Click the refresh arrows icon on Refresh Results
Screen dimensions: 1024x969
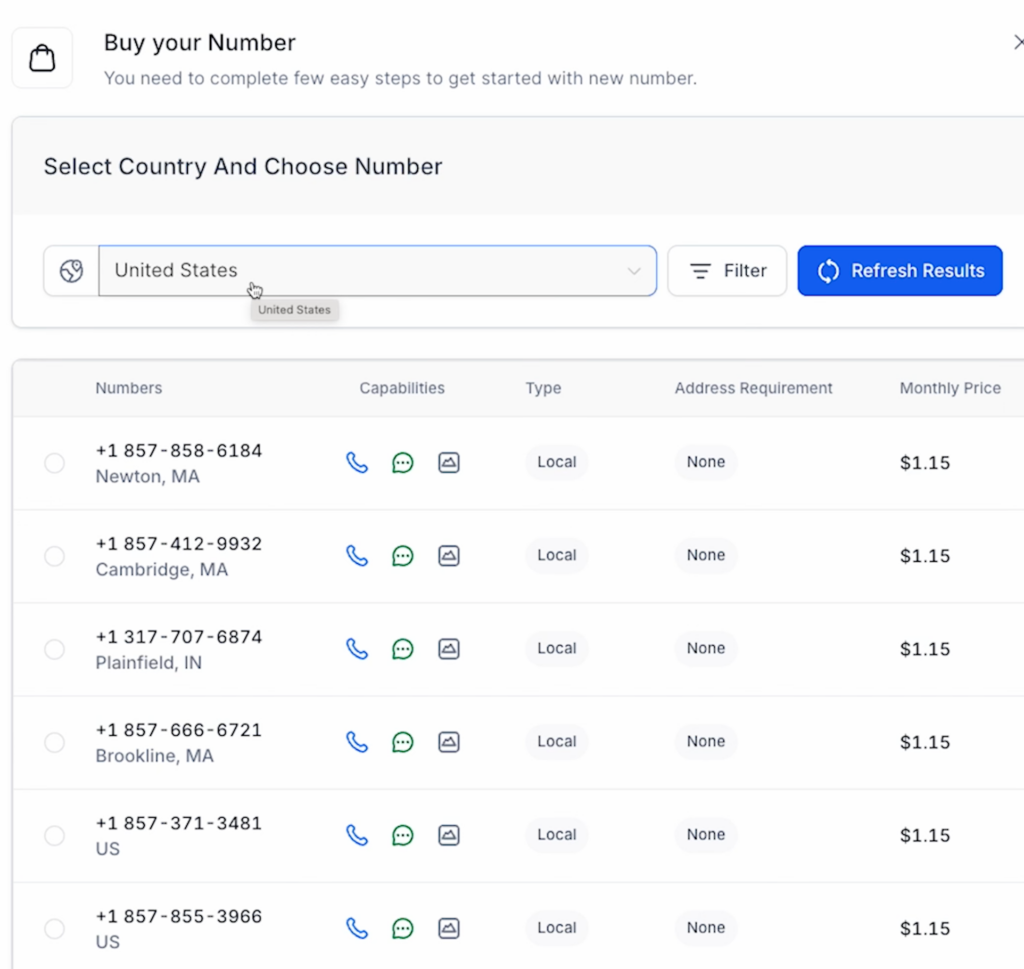pos(828,270)
